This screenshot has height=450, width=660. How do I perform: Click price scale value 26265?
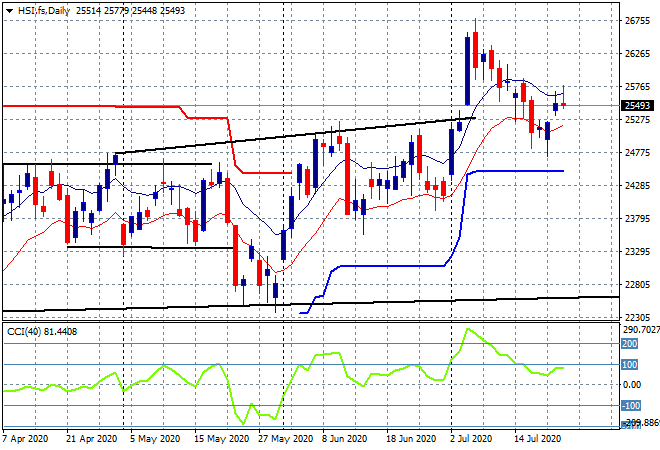[x=637, y=53]
